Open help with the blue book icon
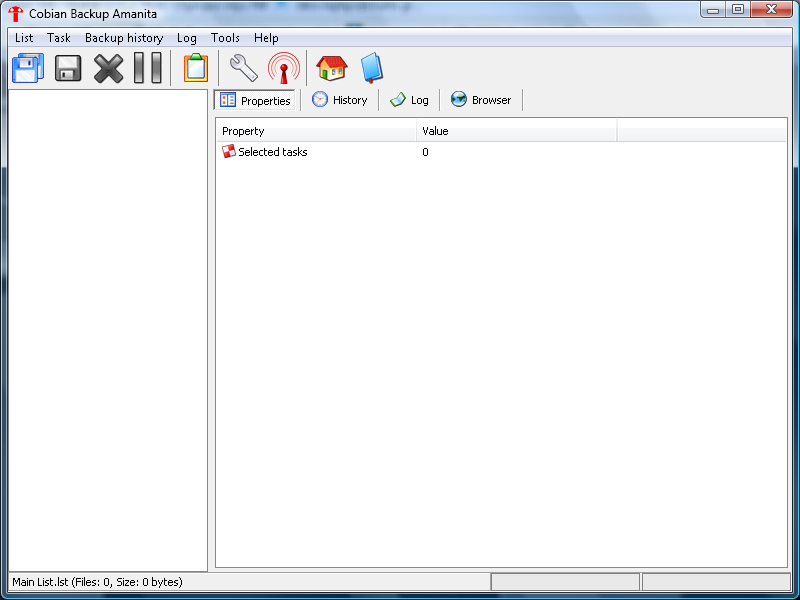Screen dimensions: 800x600 [372, 68]
